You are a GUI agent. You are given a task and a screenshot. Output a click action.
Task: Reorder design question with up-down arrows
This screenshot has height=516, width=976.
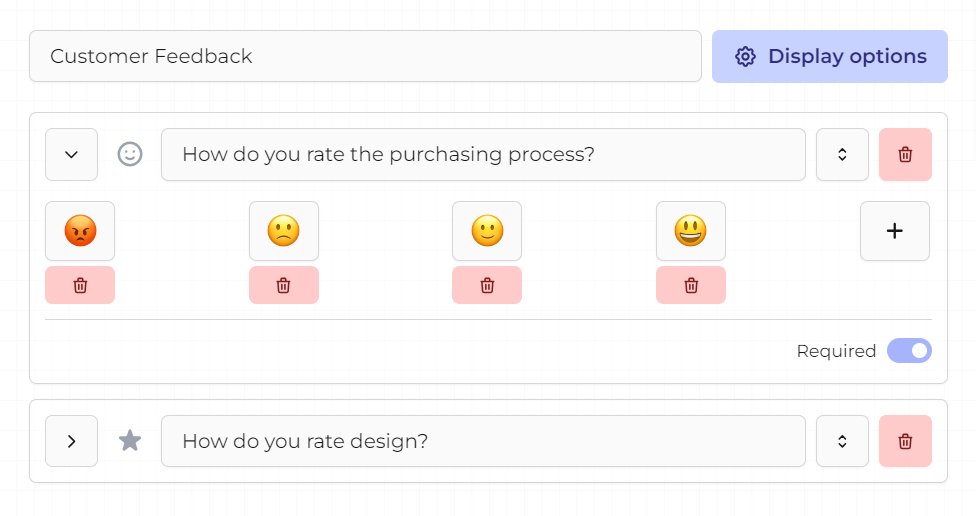pyautogui.click(x=842, y=441)
